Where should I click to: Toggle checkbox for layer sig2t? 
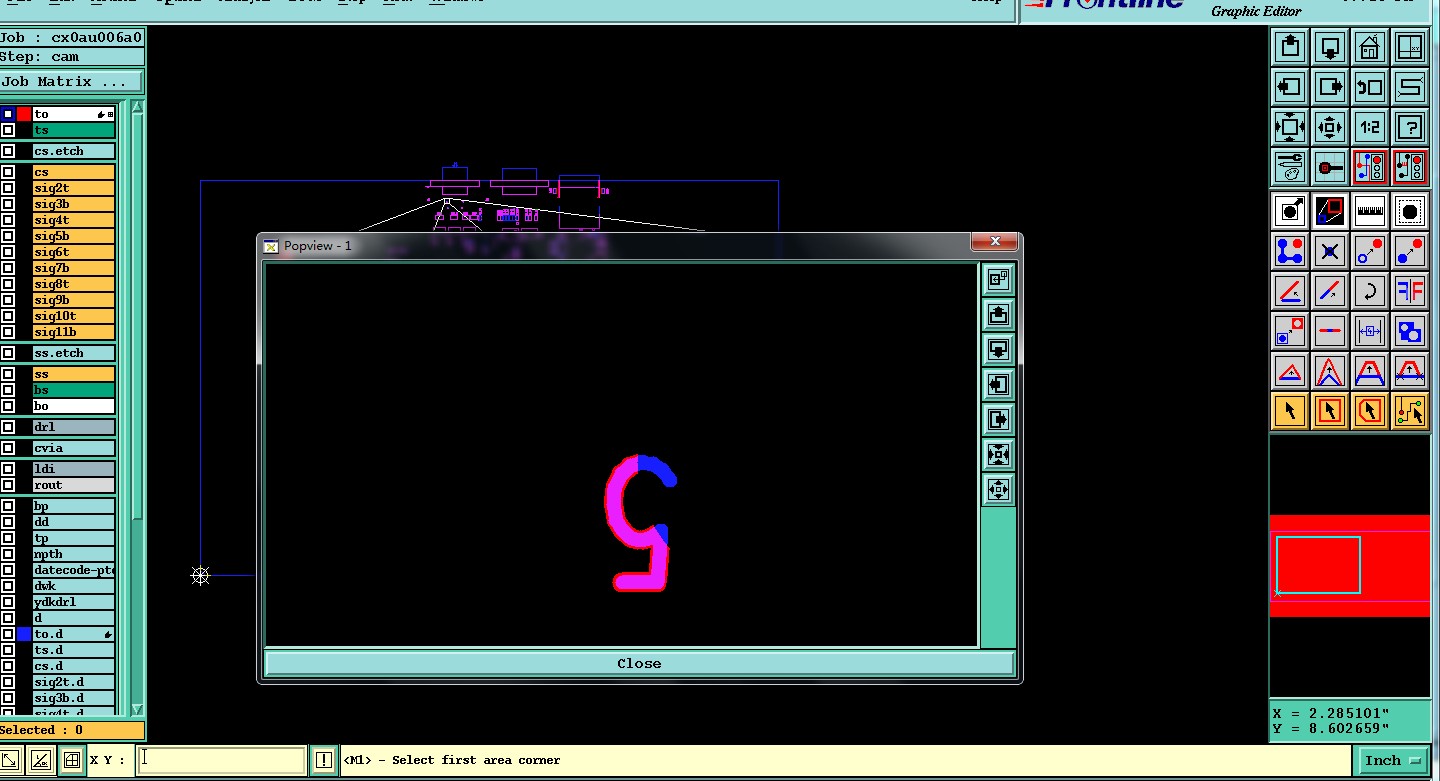click(8, 188)
